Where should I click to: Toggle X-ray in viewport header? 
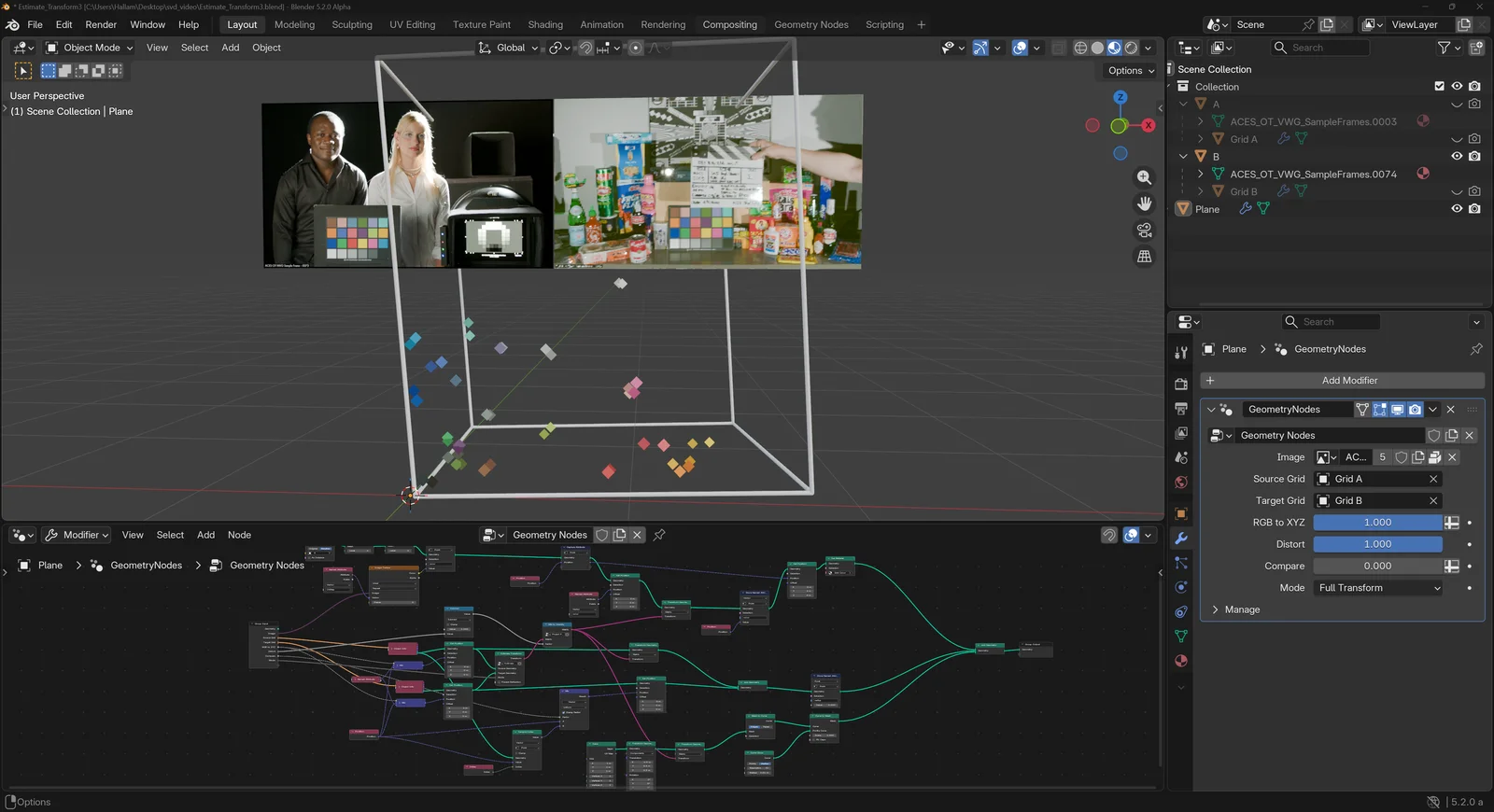(1058, 48)
